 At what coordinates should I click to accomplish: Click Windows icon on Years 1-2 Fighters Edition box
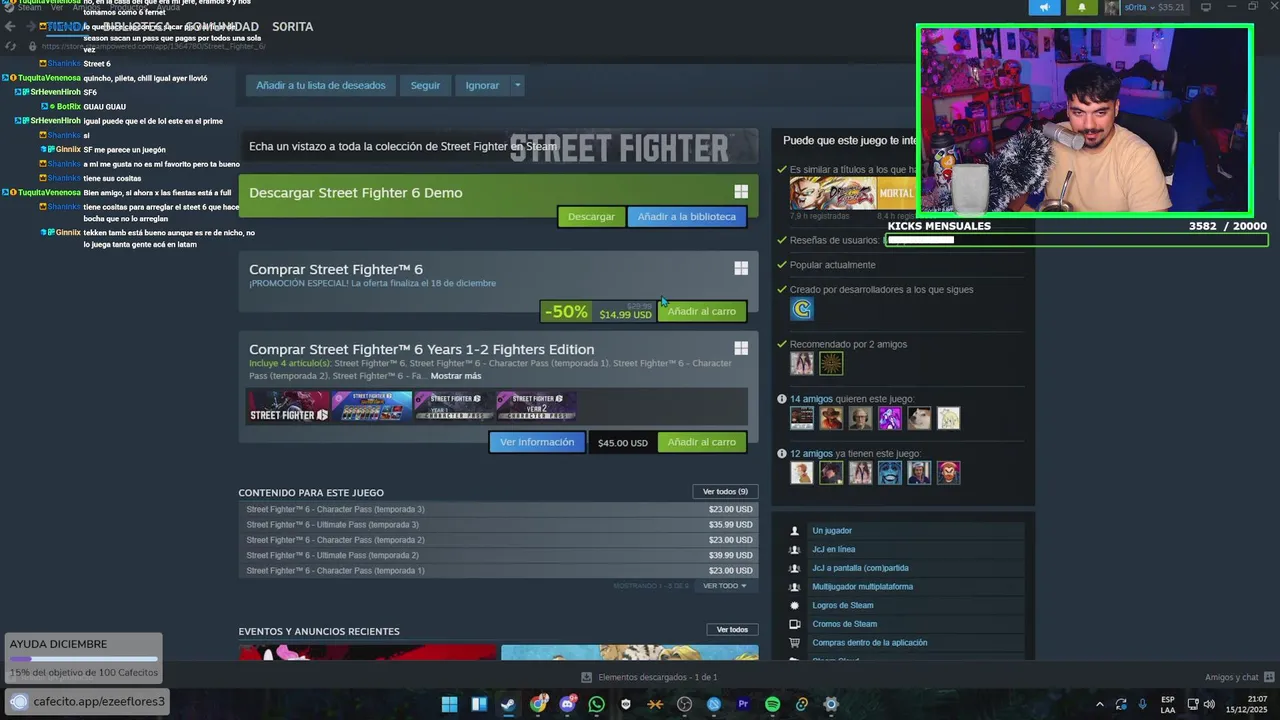tap(741, 348)
